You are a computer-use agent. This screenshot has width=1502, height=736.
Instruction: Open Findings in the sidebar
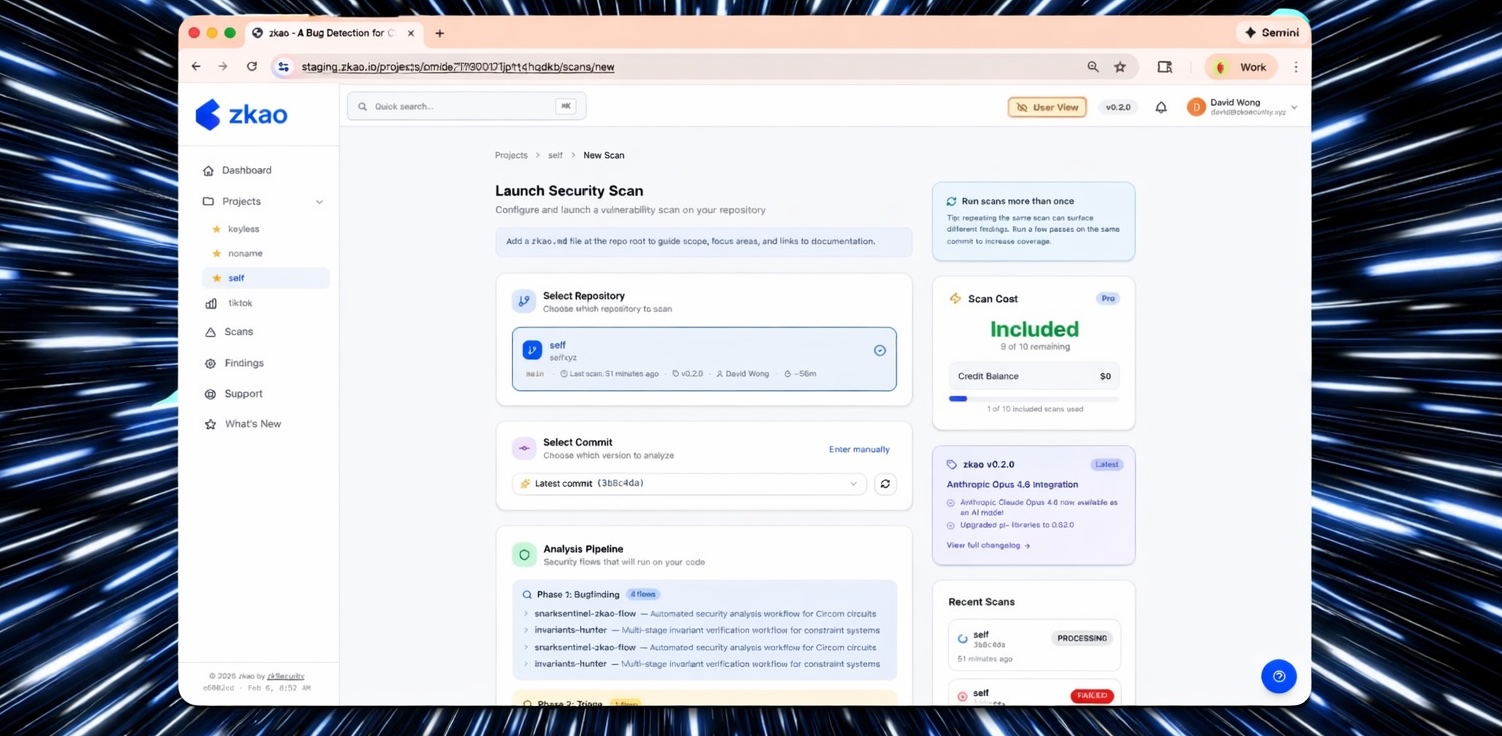pyautogui.click(x=243, y=363)
